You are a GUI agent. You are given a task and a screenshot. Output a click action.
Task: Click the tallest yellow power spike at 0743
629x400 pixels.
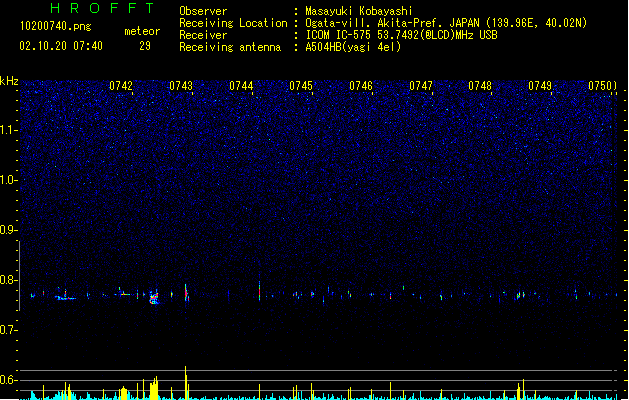point(186,382)
